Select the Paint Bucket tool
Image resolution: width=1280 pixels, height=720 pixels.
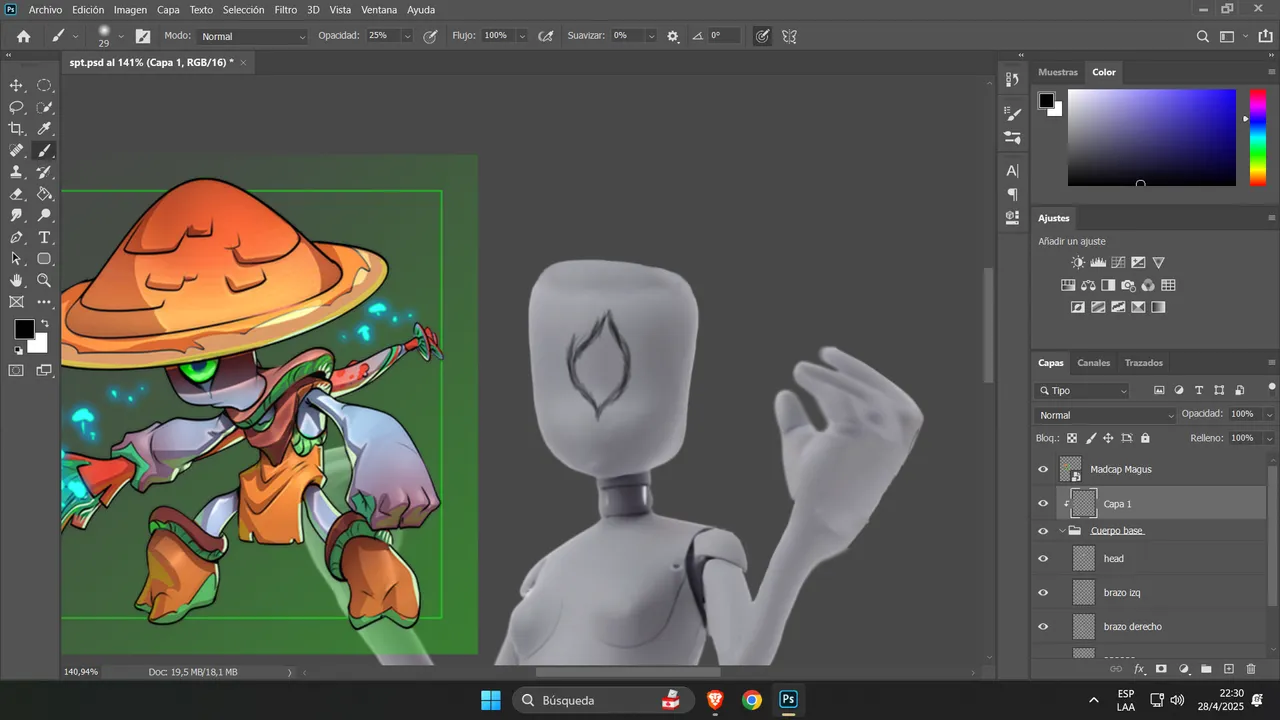45,194
